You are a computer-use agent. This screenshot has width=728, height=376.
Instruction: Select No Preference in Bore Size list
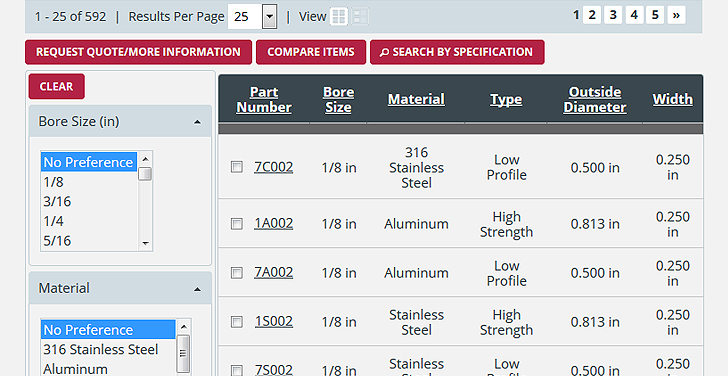tap(89, 162)
